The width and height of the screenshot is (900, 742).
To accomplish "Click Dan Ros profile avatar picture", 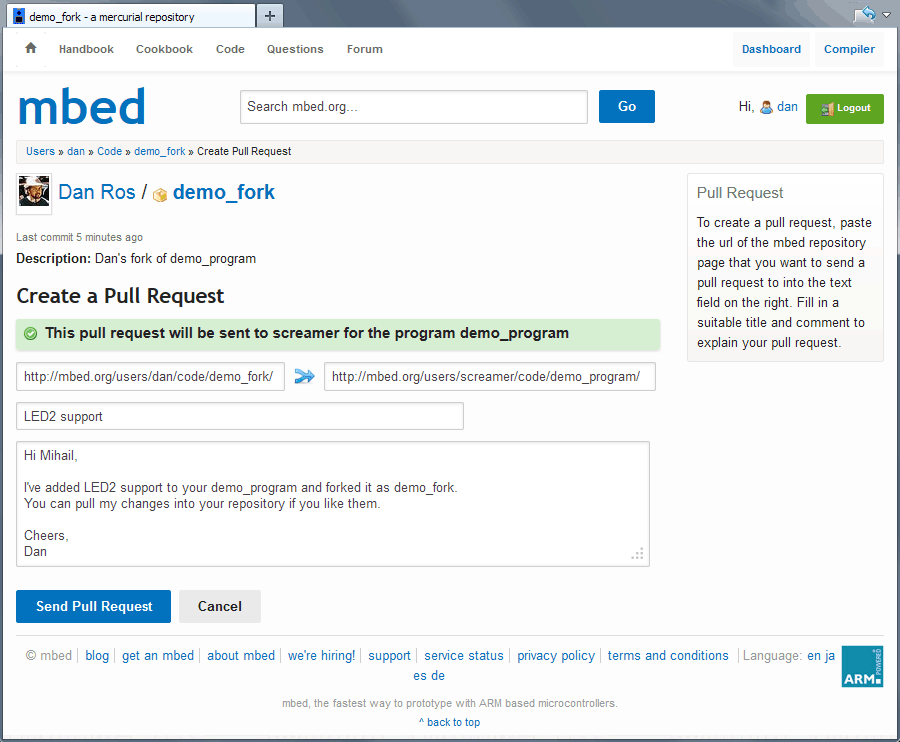I will (x=34, y=192).
